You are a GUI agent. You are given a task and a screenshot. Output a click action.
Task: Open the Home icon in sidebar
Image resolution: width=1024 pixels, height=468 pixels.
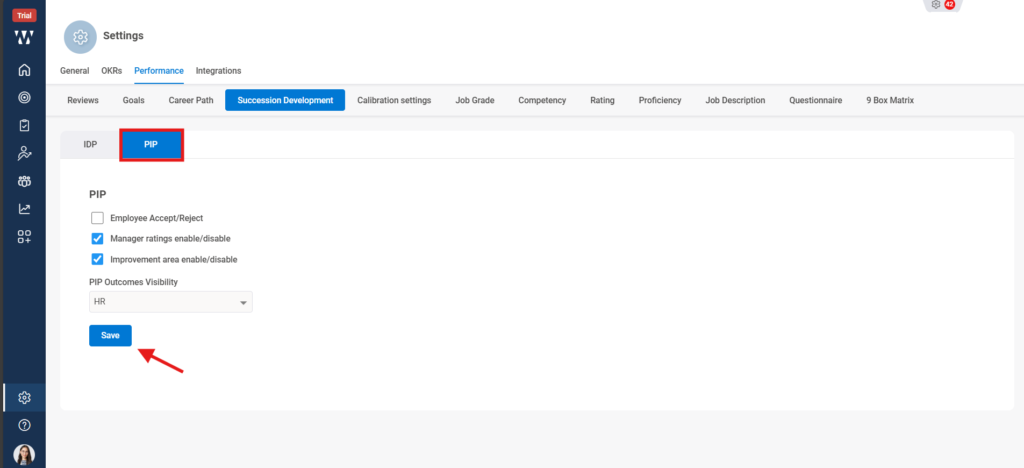pos(24,69)
